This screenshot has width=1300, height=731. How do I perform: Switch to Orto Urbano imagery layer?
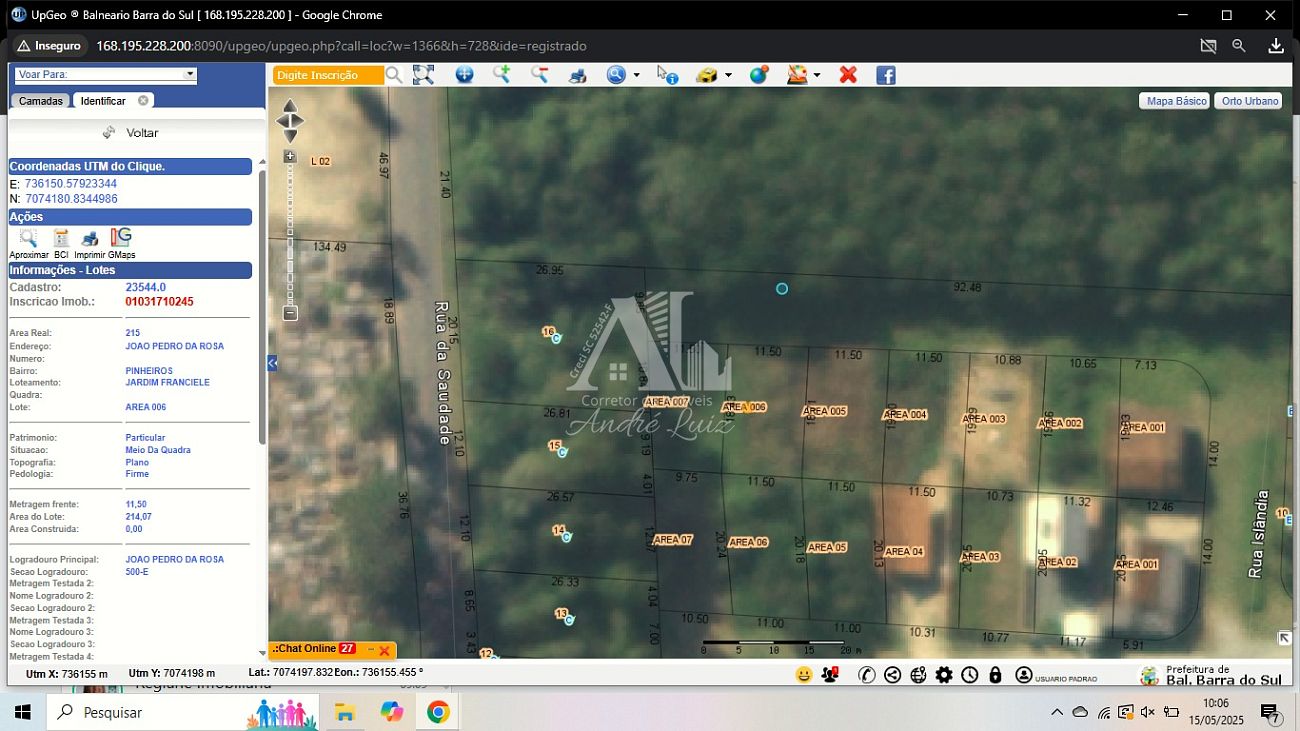click(x=1249, y=101)
